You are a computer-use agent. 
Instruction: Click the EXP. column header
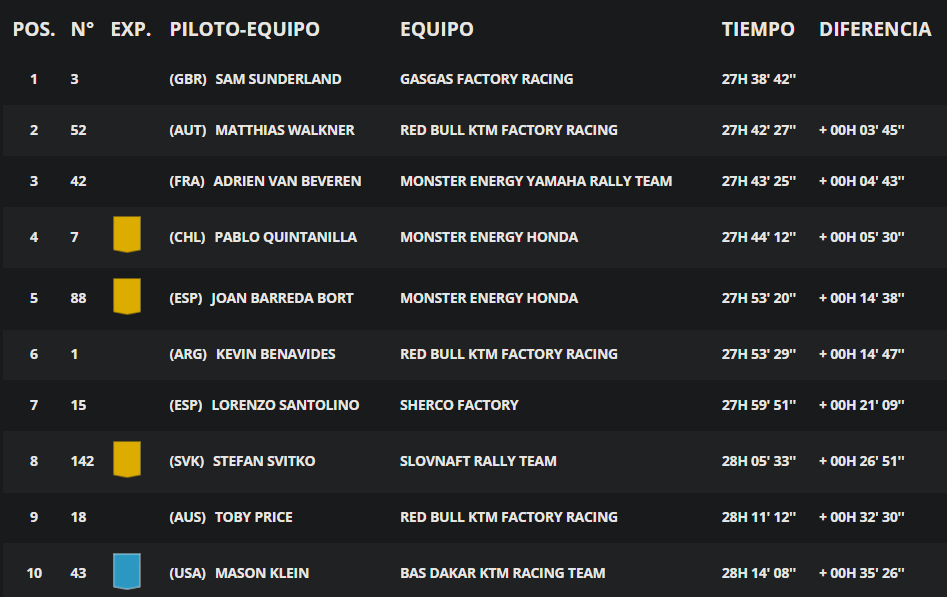(x=130, y=29)
